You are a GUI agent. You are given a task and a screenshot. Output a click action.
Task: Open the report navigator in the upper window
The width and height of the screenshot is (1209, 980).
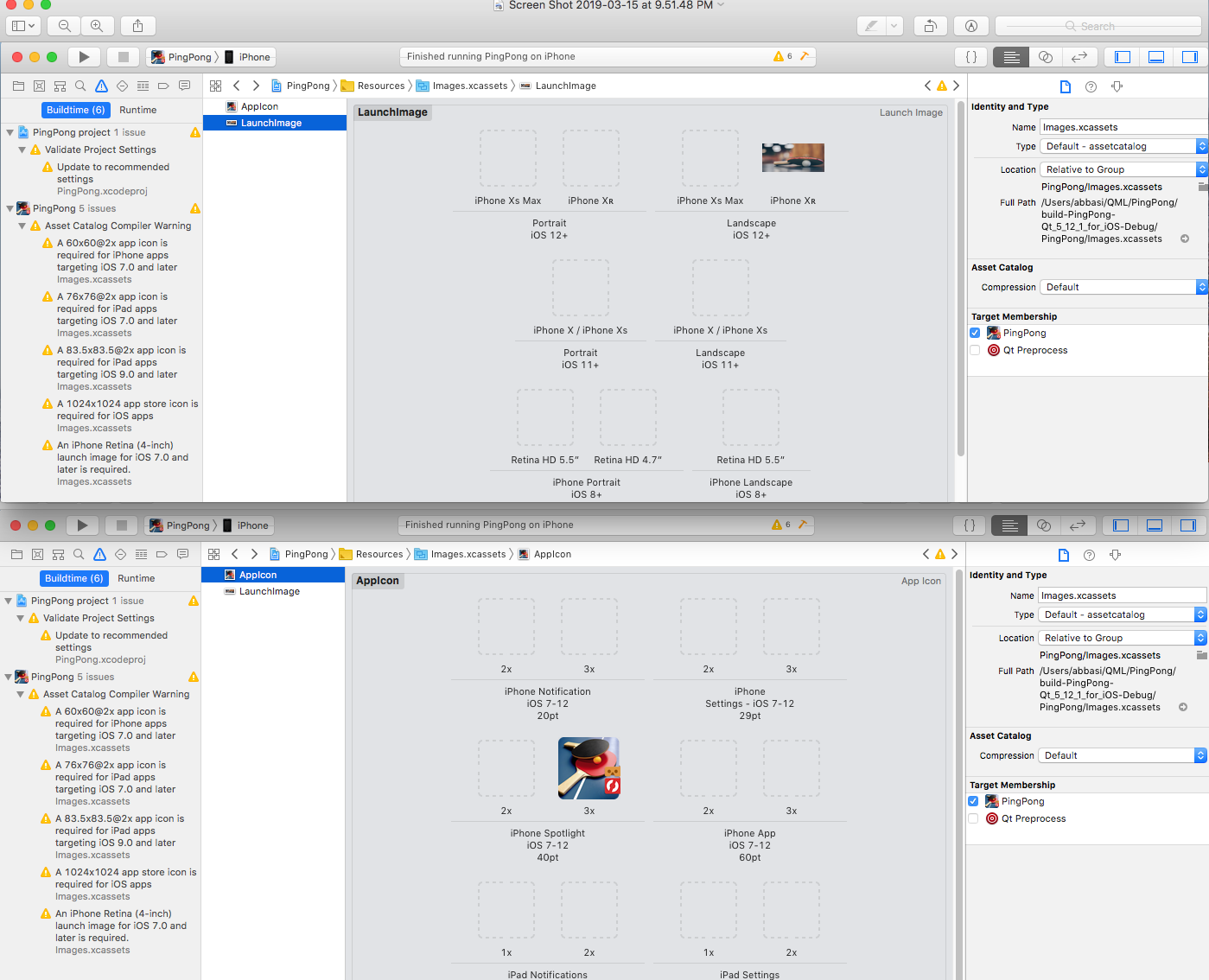(x=184, y=86)
